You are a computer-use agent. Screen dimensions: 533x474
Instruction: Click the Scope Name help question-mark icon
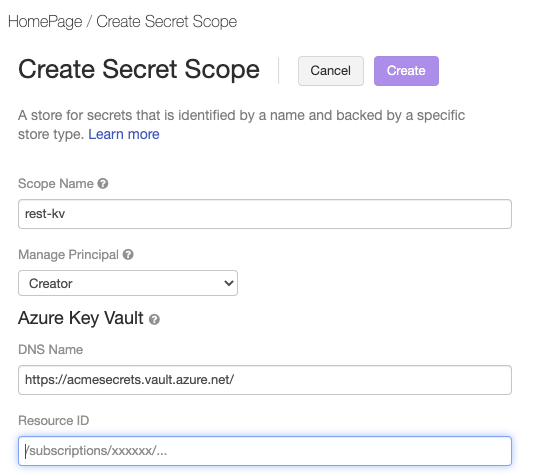tap(103, 184)
